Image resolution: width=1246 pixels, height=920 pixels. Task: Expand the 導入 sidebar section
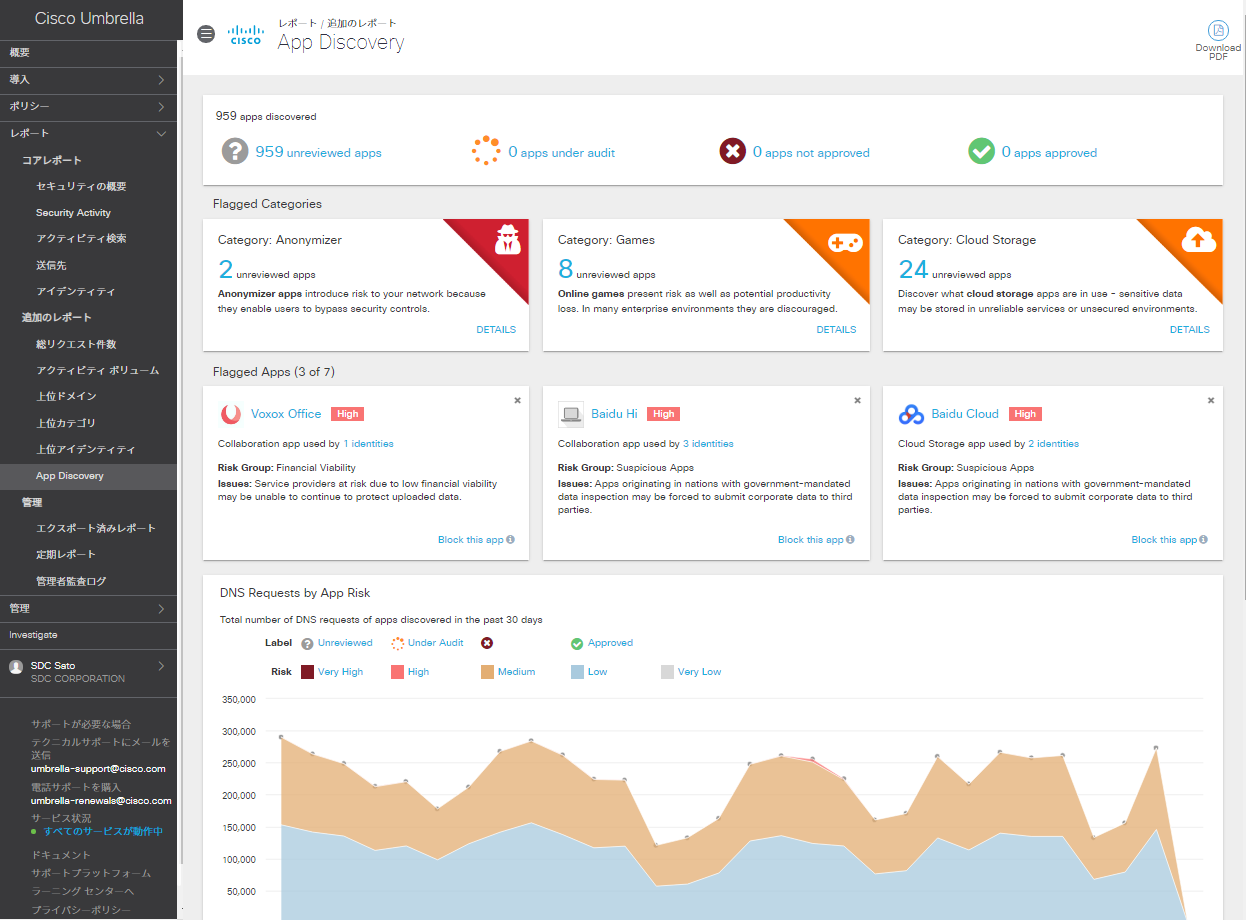pyautogui.click(x=88, y=79)
